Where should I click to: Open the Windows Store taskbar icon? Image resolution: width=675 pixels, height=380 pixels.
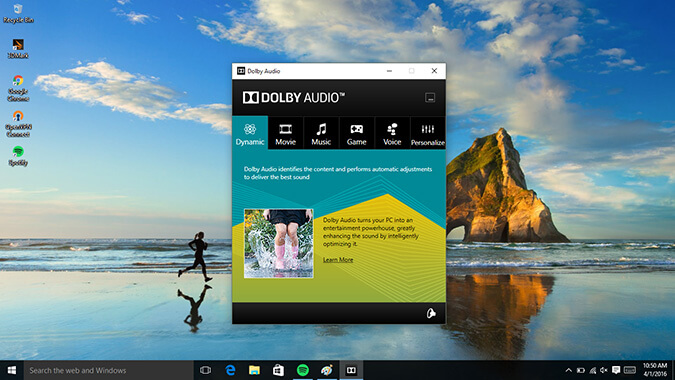tap(279, 370)
